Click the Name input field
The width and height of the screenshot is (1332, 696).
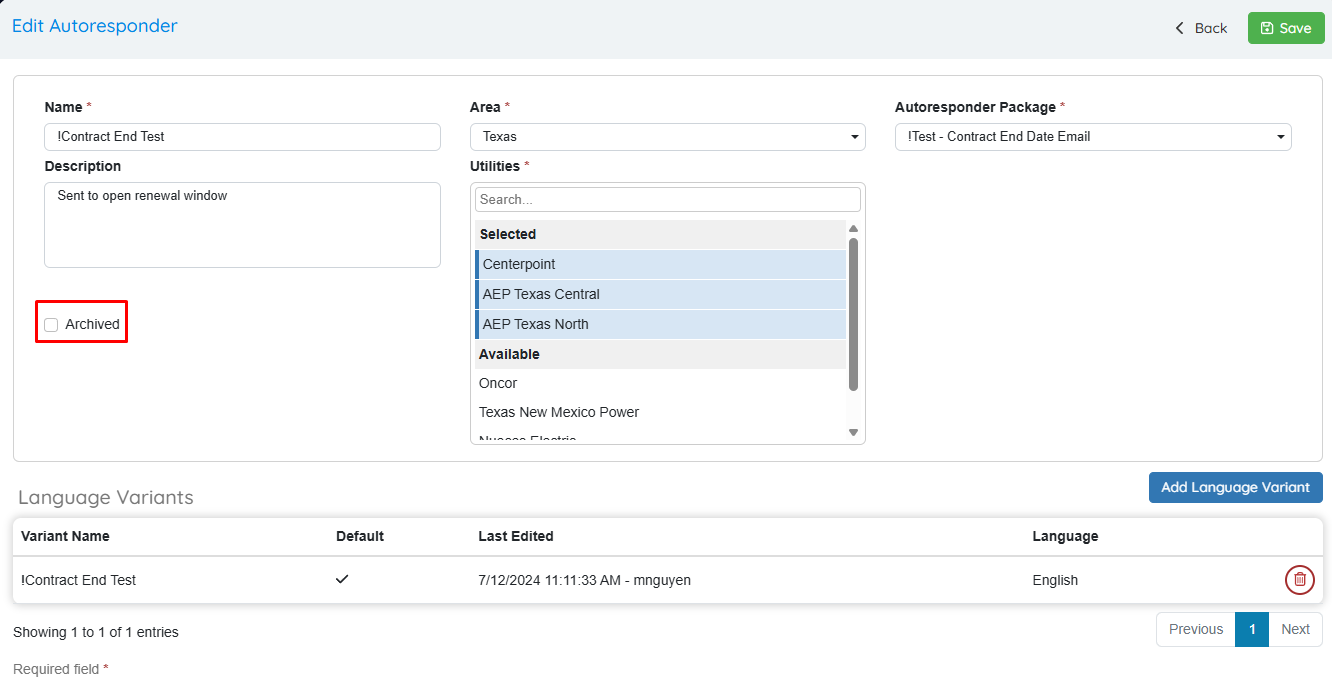pos(242,137)
